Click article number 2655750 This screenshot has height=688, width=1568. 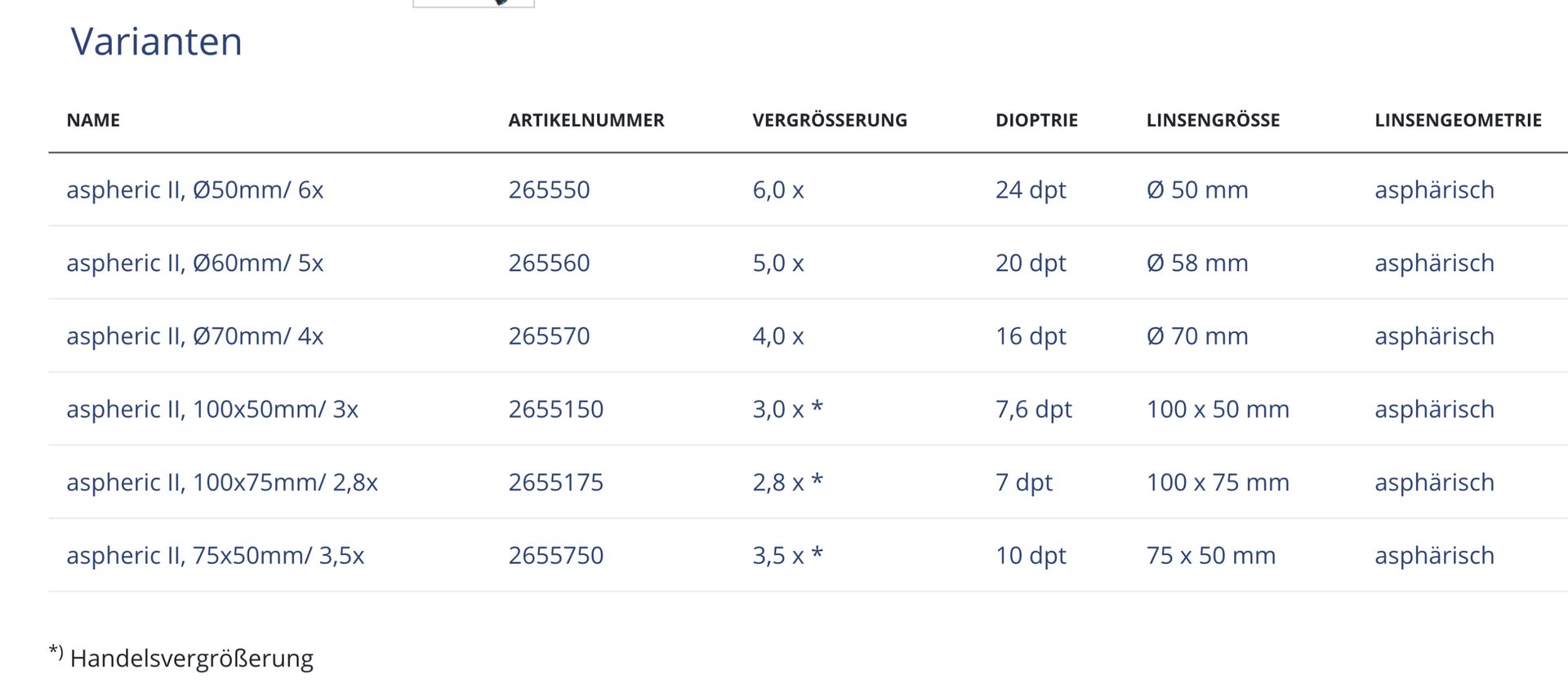[555, 555]
